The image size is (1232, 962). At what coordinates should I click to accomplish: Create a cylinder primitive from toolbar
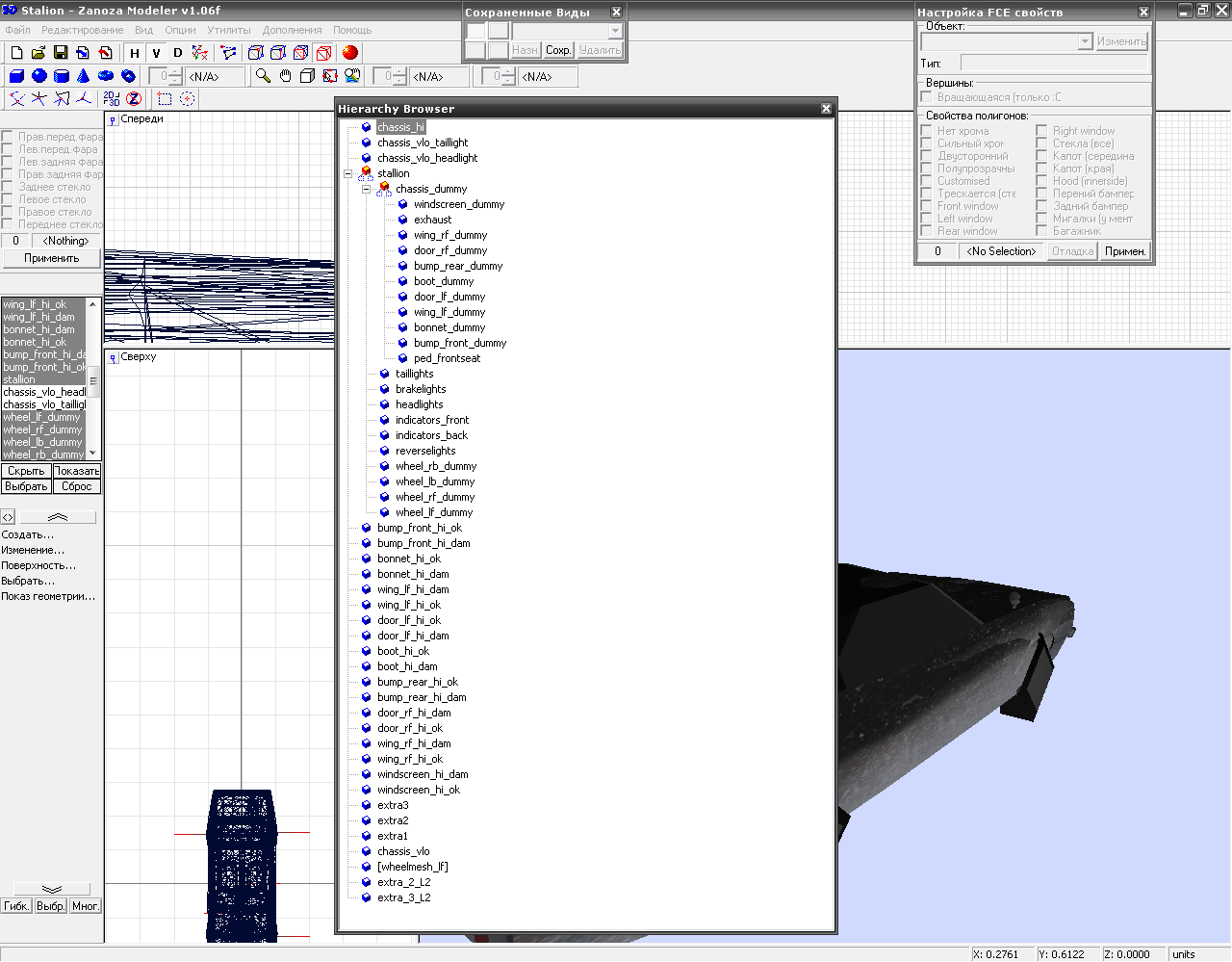click(62, 76)
